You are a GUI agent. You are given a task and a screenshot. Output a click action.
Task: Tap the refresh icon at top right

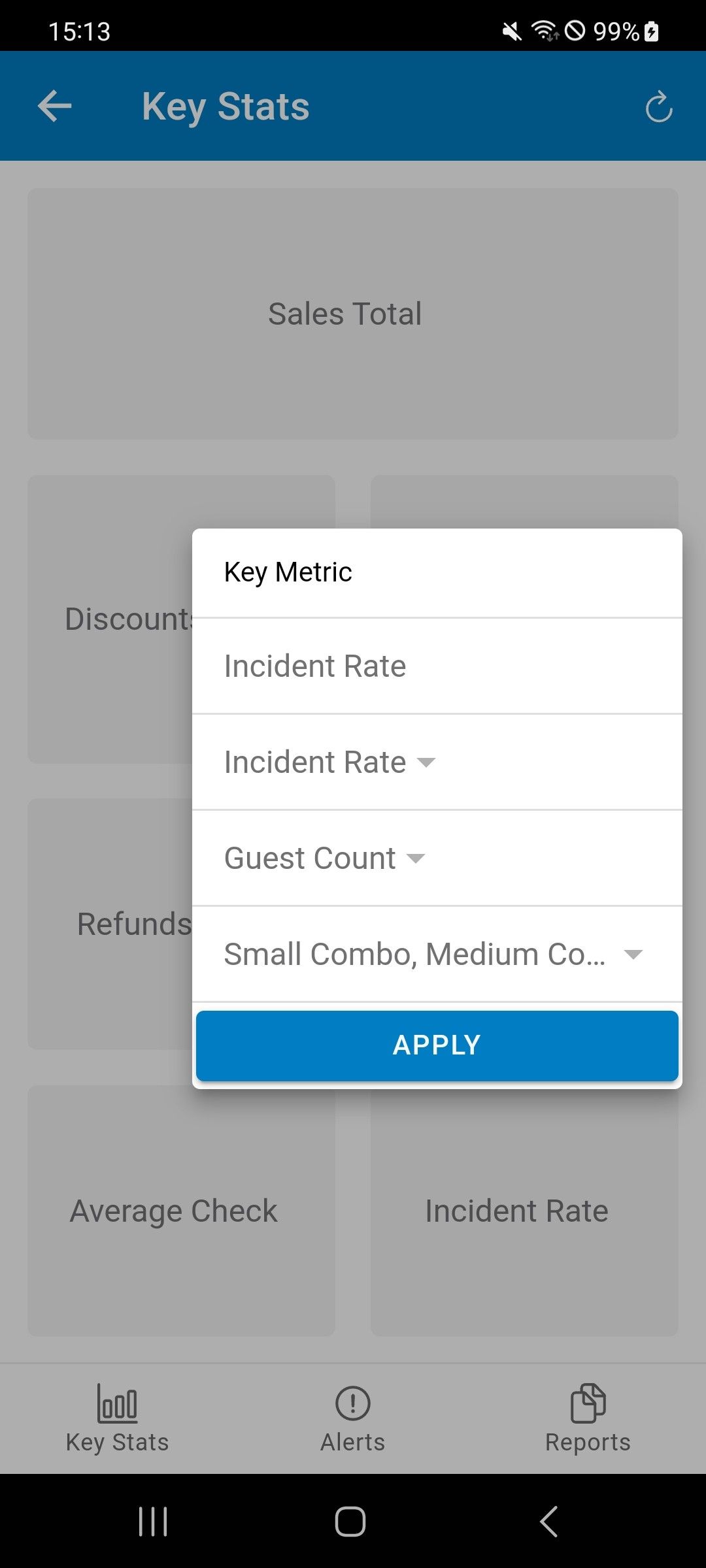[660, 106]
